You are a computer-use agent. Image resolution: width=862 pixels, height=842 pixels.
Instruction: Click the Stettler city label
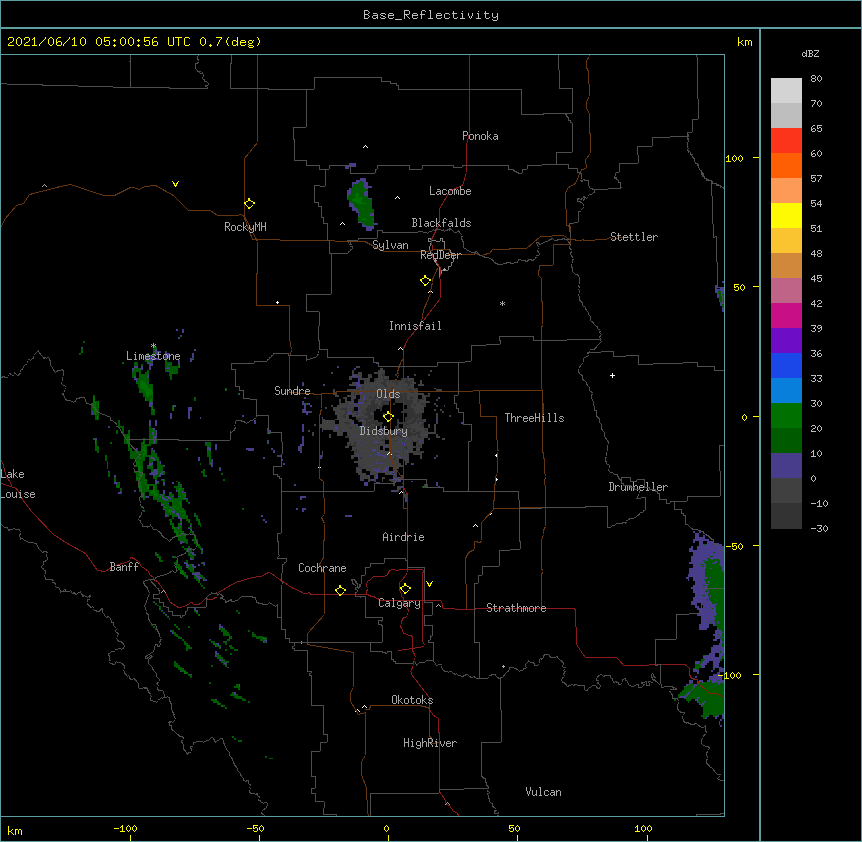[634, 237]
